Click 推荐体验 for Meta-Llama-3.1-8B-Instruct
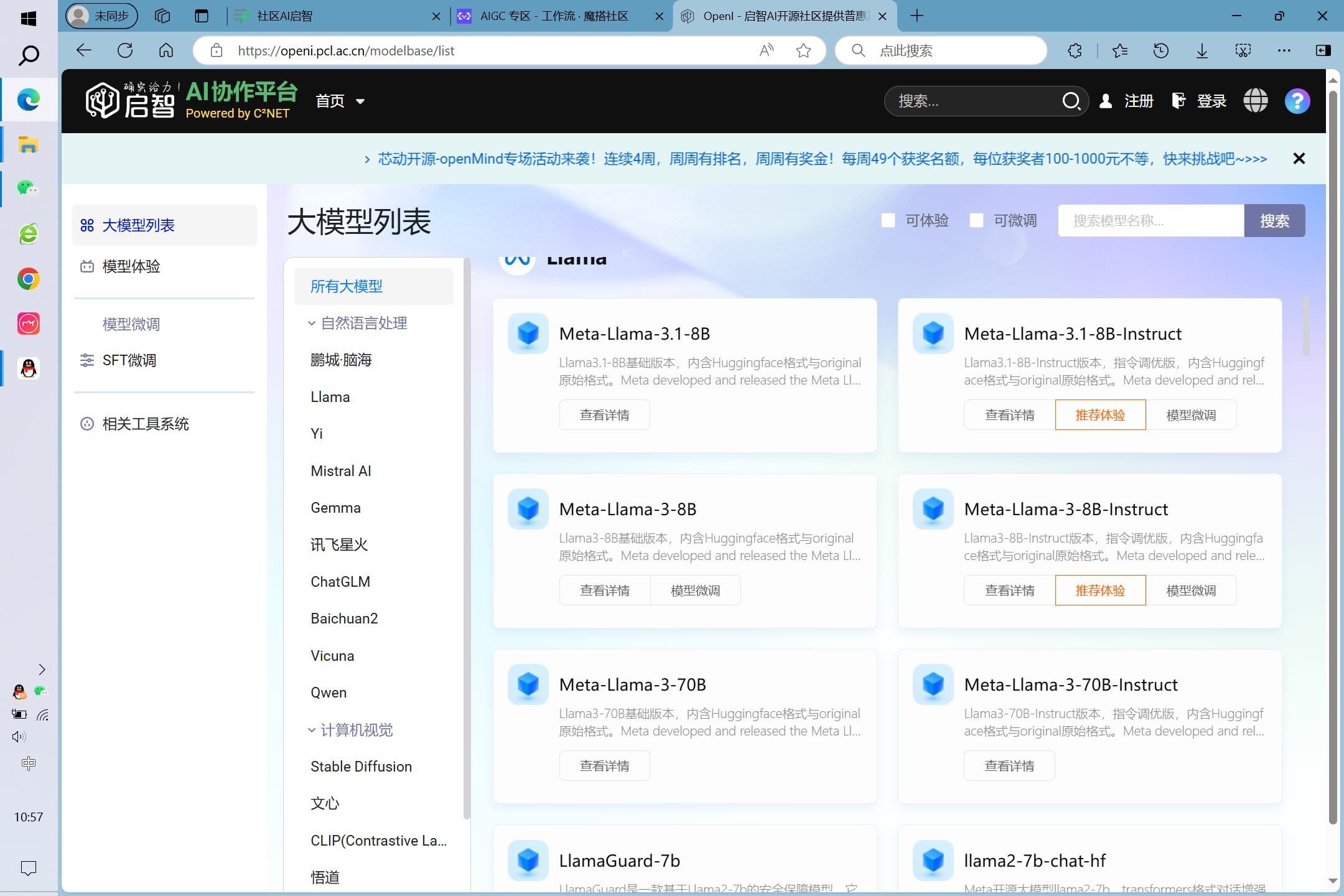Image resolution: width=1344 pixels, height=896 pixels. pyautogui.click(x=1100, y=415)
